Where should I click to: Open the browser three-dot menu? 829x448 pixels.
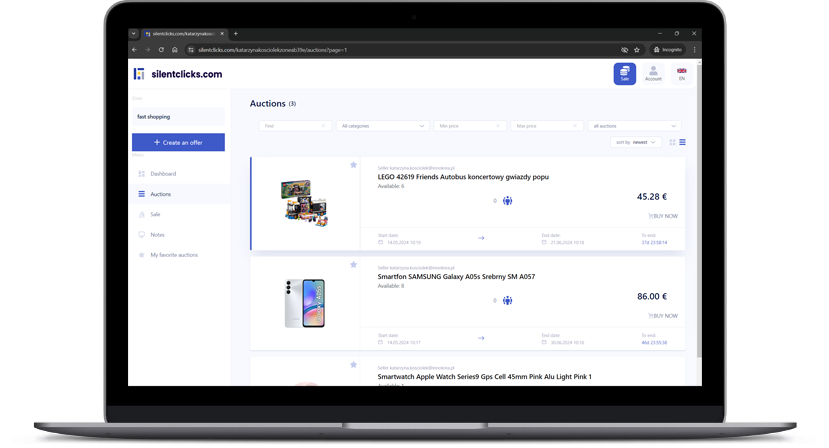[694, 50]
